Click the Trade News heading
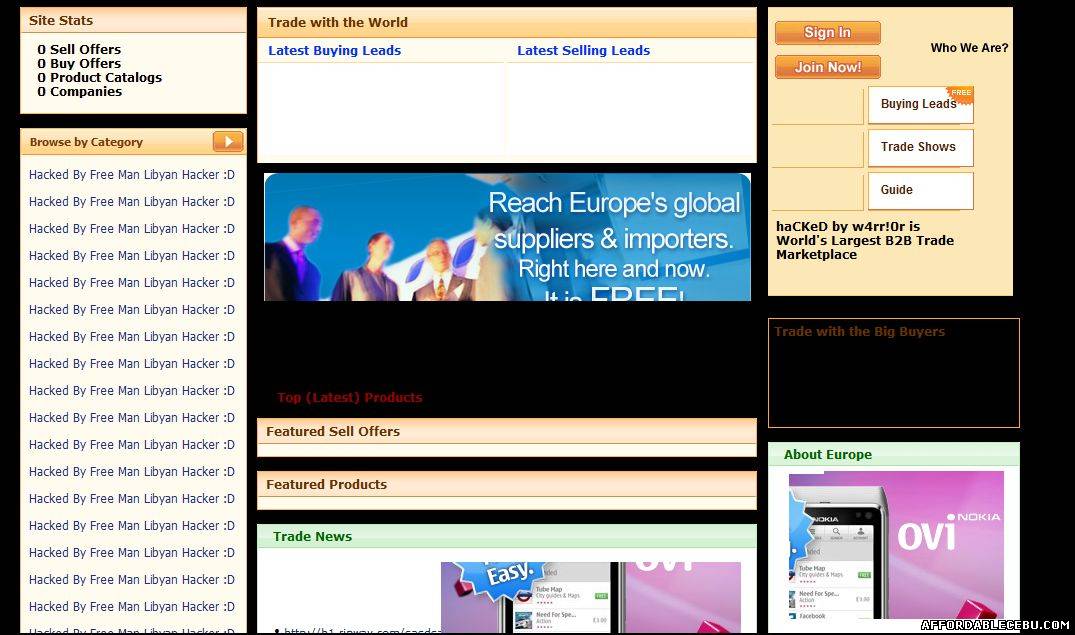1075x635 pixels. (x=313, y=536)
